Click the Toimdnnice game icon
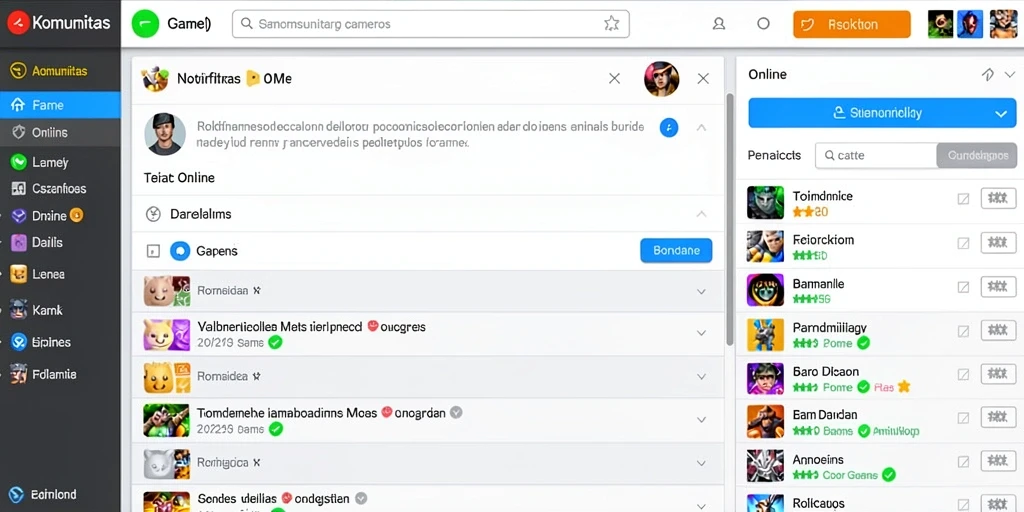This screenshot has width=1024, height=512. coord(765,202)
